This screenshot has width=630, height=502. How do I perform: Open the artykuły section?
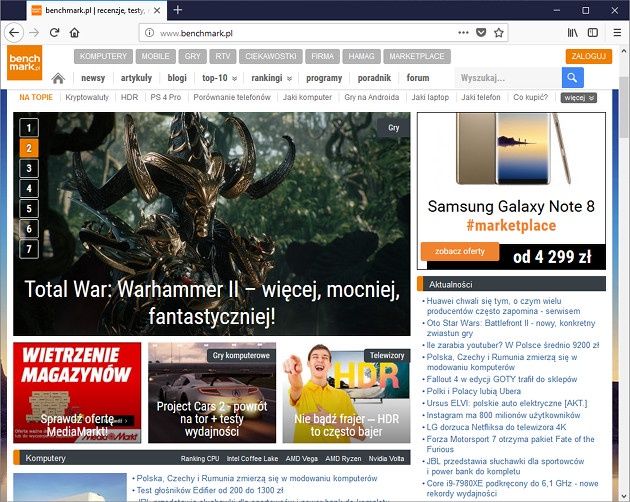coord(136,78)
